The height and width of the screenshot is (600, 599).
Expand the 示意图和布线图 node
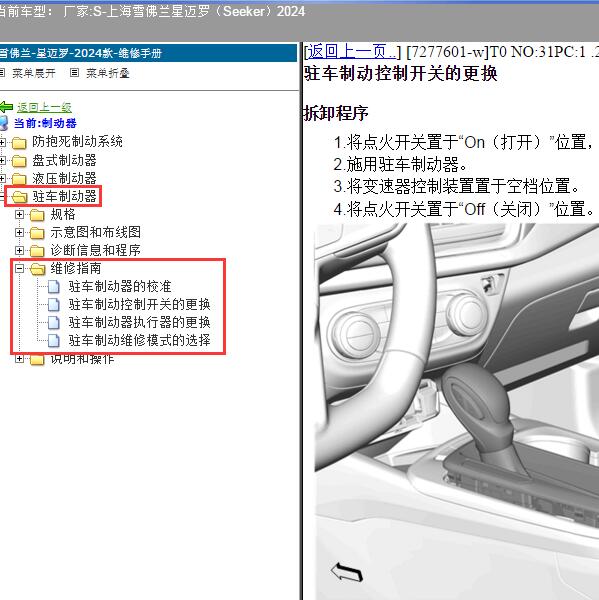(x=19, y=232)
